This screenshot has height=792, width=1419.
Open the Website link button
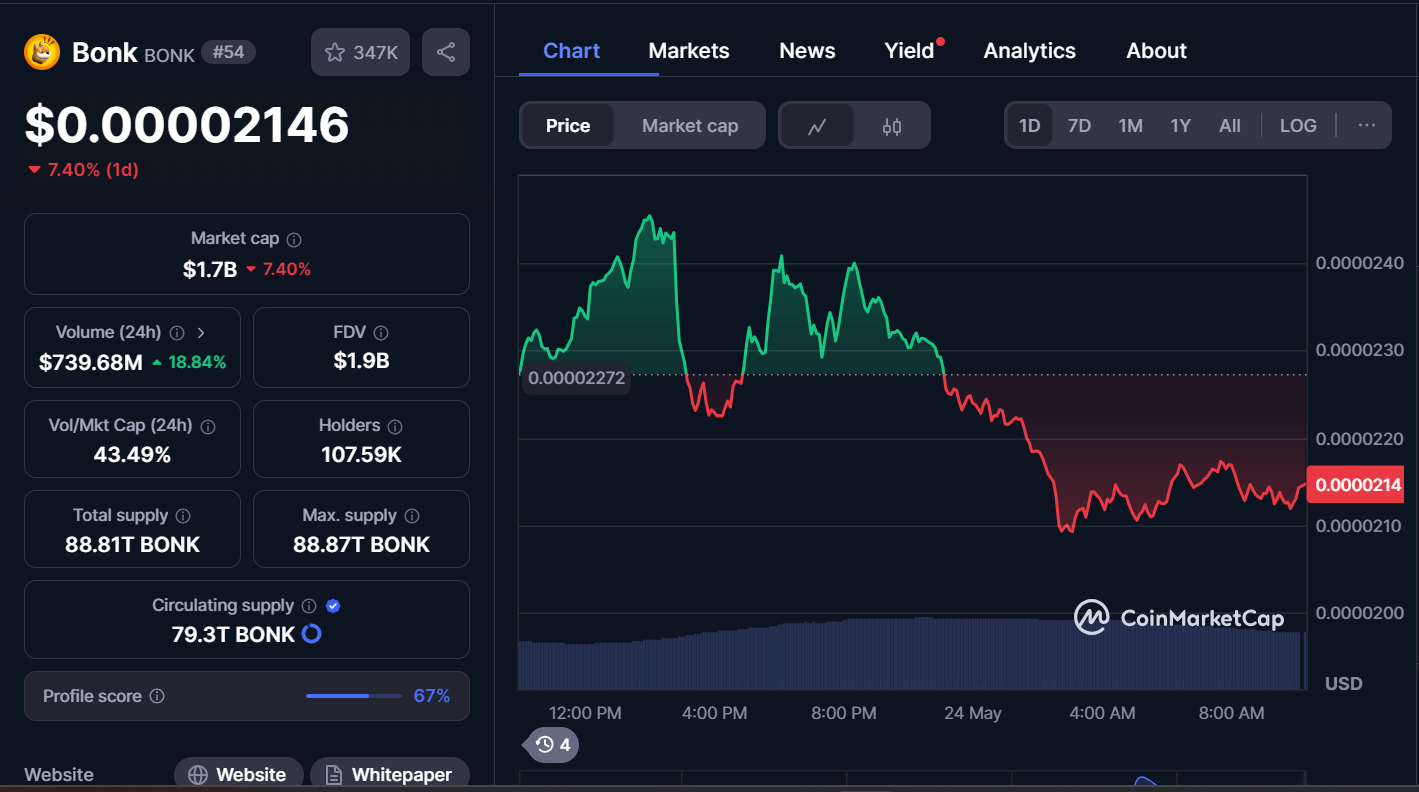pos(239,774)
